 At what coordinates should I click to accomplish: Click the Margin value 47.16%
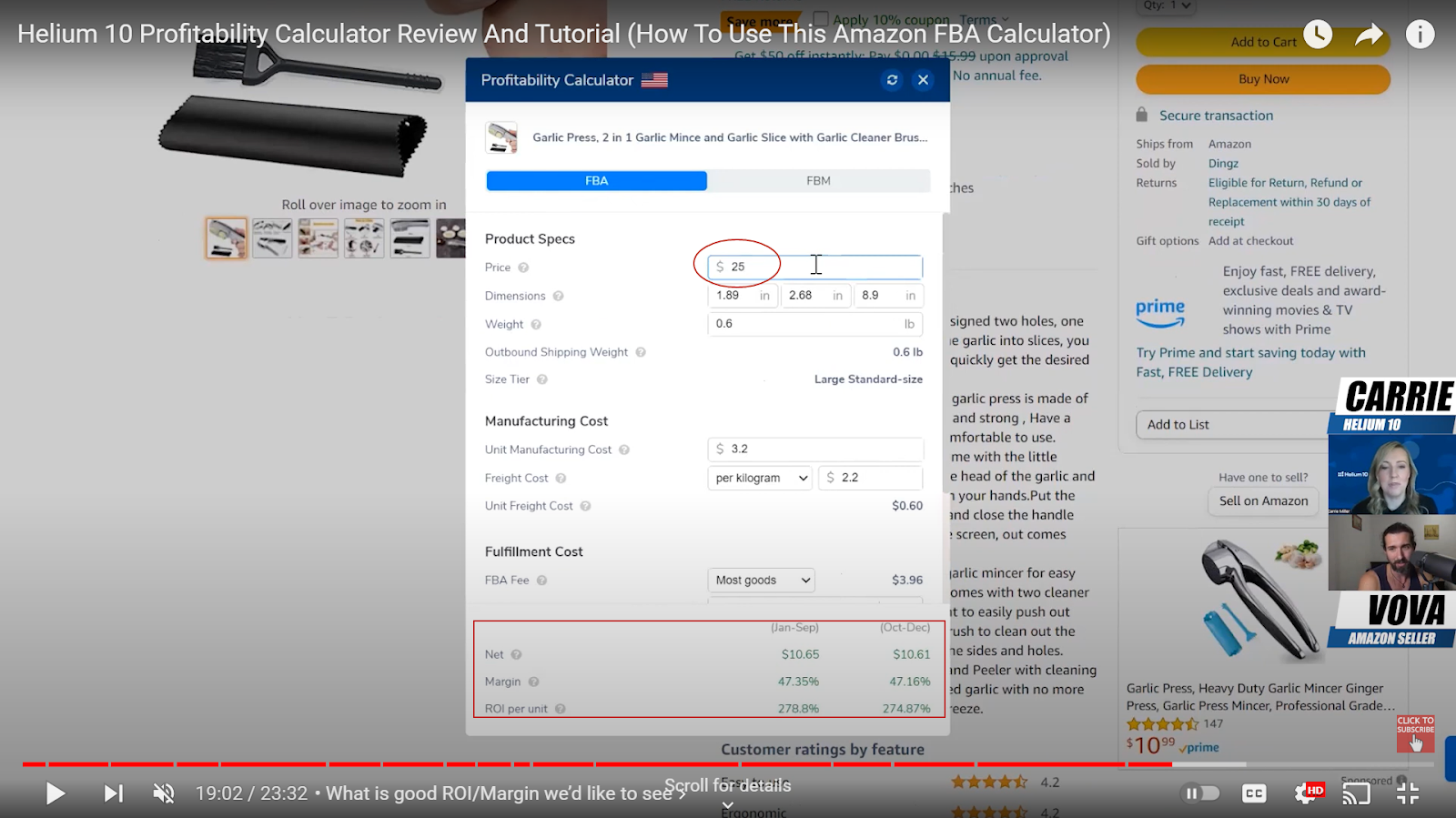point(909,682)
